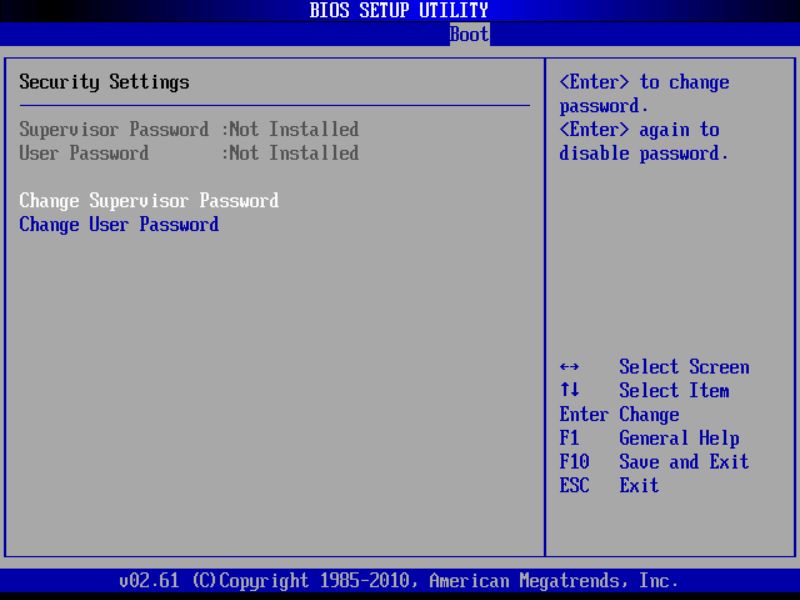Viewport: 800px width, 600px height.
Task: Click the BIOS SETUP UTILITY title bar
Action: 399,10
